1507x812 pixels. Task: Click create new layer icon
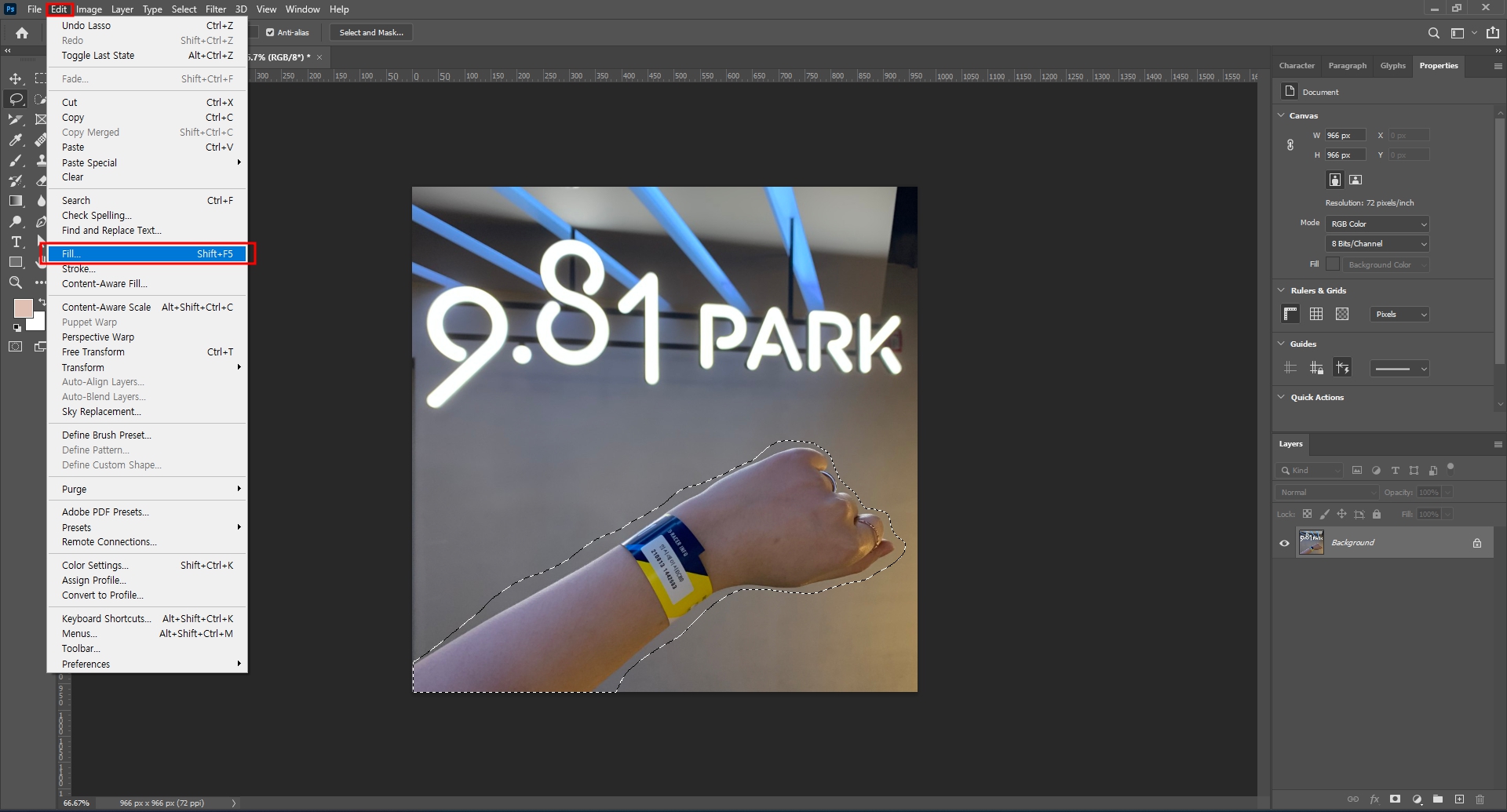point(1459,799)
